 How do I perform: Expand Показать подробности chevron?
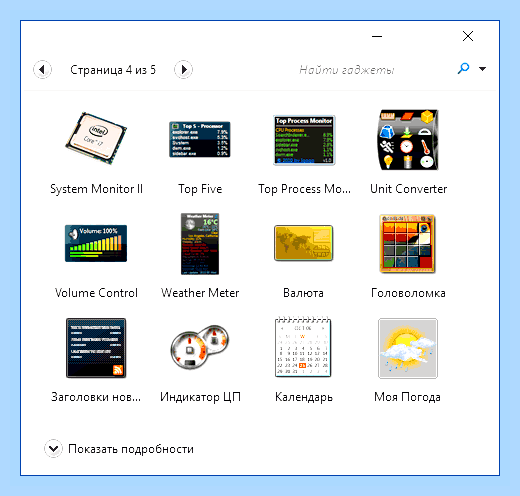point(53,448)
